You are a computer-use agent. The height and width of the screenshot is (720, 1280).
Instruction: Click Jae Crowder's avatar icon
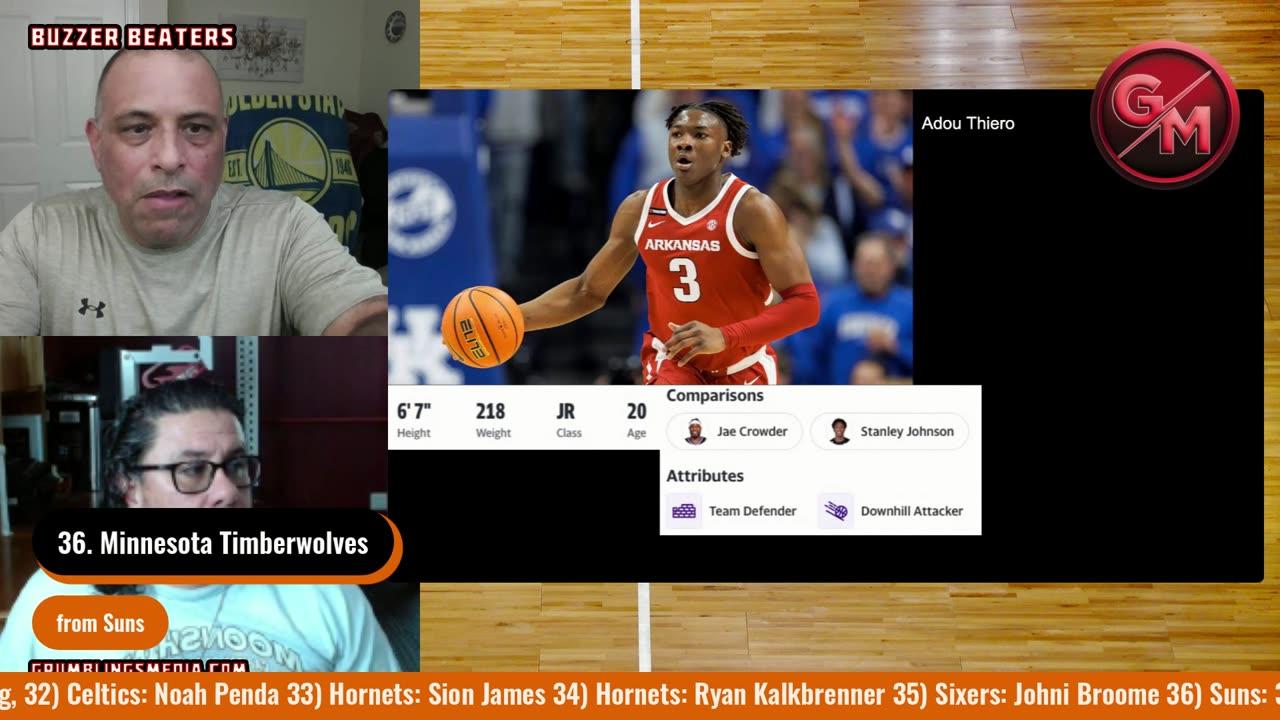[695, 431]
